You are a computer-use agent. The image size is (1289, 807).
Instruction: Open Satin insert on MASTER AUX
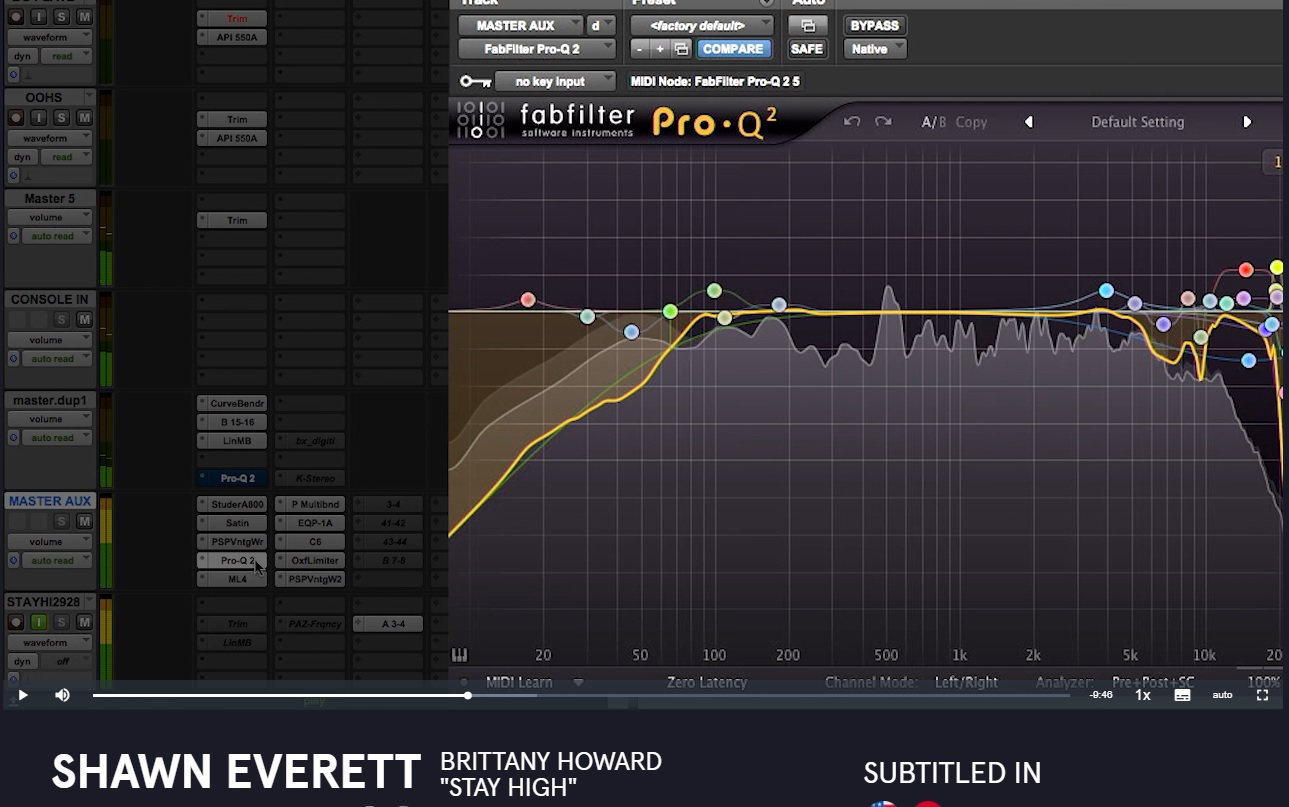click(x=232, y=523)
